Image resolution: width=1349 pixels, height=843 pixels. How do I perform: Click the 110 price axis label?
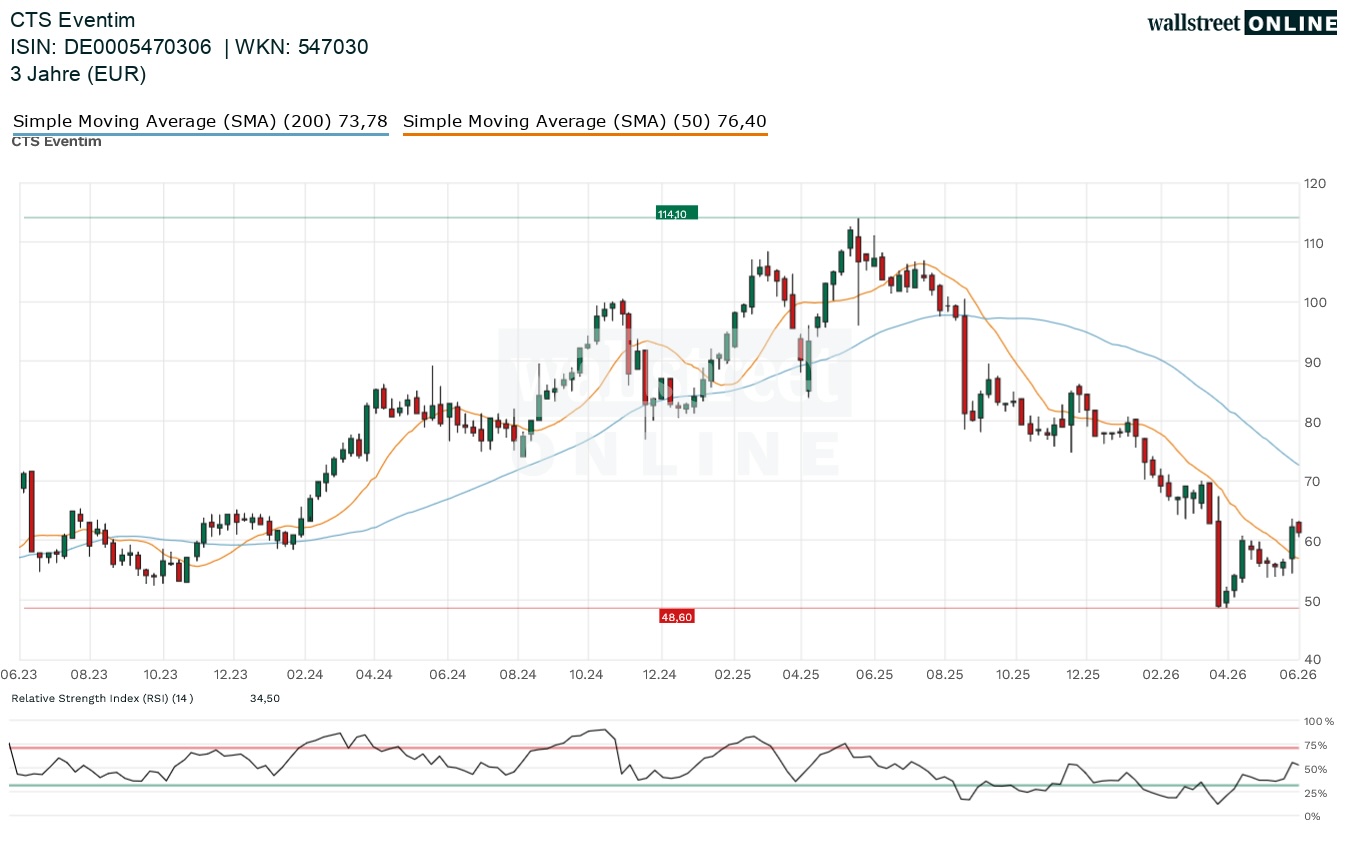[1315, 243]
